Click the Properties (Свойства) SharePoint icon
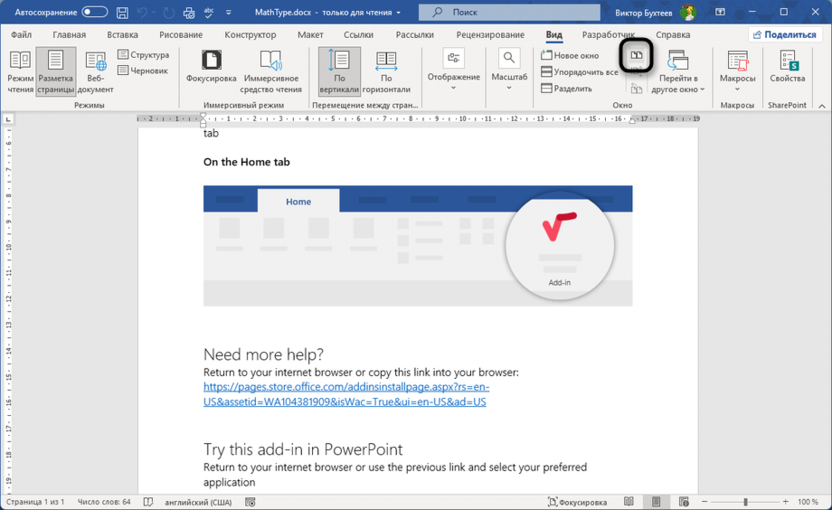832x510 pixels. (787, 68)
